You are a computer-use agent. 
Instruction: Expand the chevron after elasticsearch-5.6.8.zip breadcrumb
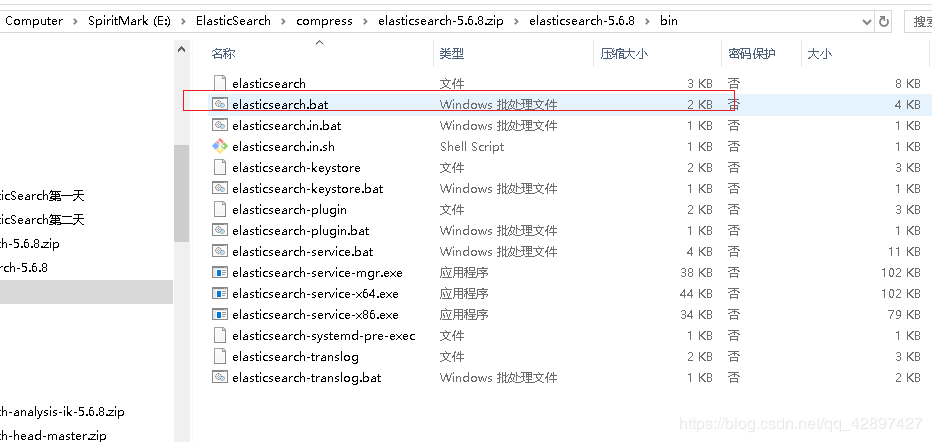516,21
